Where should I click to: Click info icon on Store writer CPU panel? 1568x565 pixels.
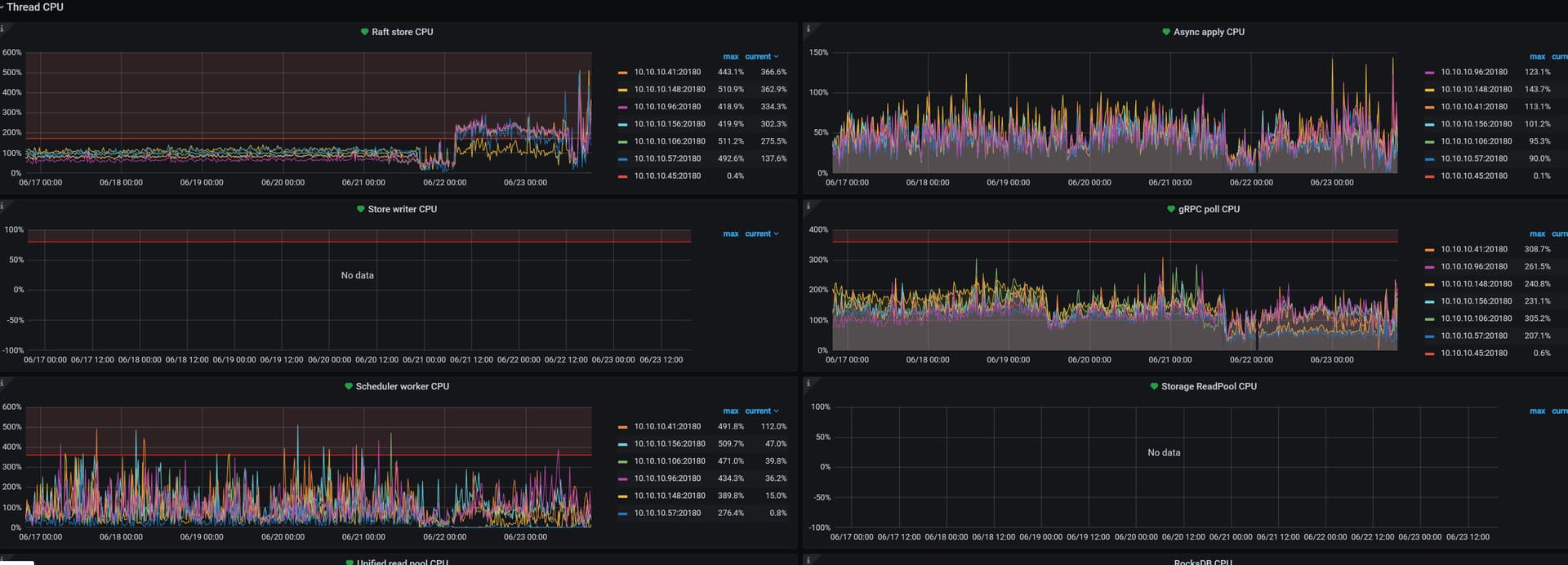pyautogui.click(x=3, y=206)
